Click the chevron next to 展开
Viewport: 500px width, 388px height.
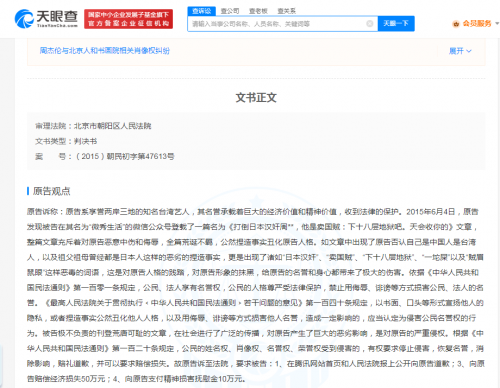tap(469, 51)
